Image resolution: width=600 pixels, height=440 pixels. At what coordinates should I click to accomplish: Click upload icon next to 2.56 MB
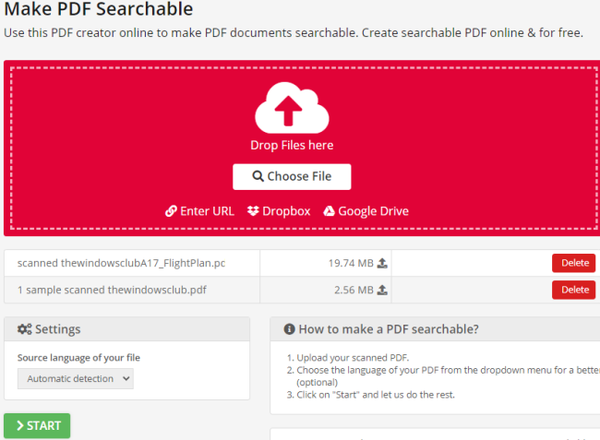coord(382,290)
